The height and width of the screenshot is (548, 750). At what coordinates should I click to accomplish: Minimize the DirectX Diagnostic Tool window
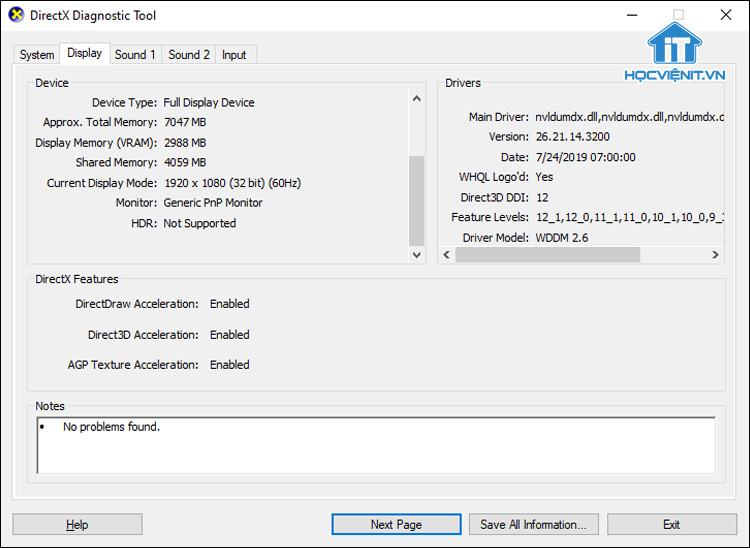[x=632, y=15]
